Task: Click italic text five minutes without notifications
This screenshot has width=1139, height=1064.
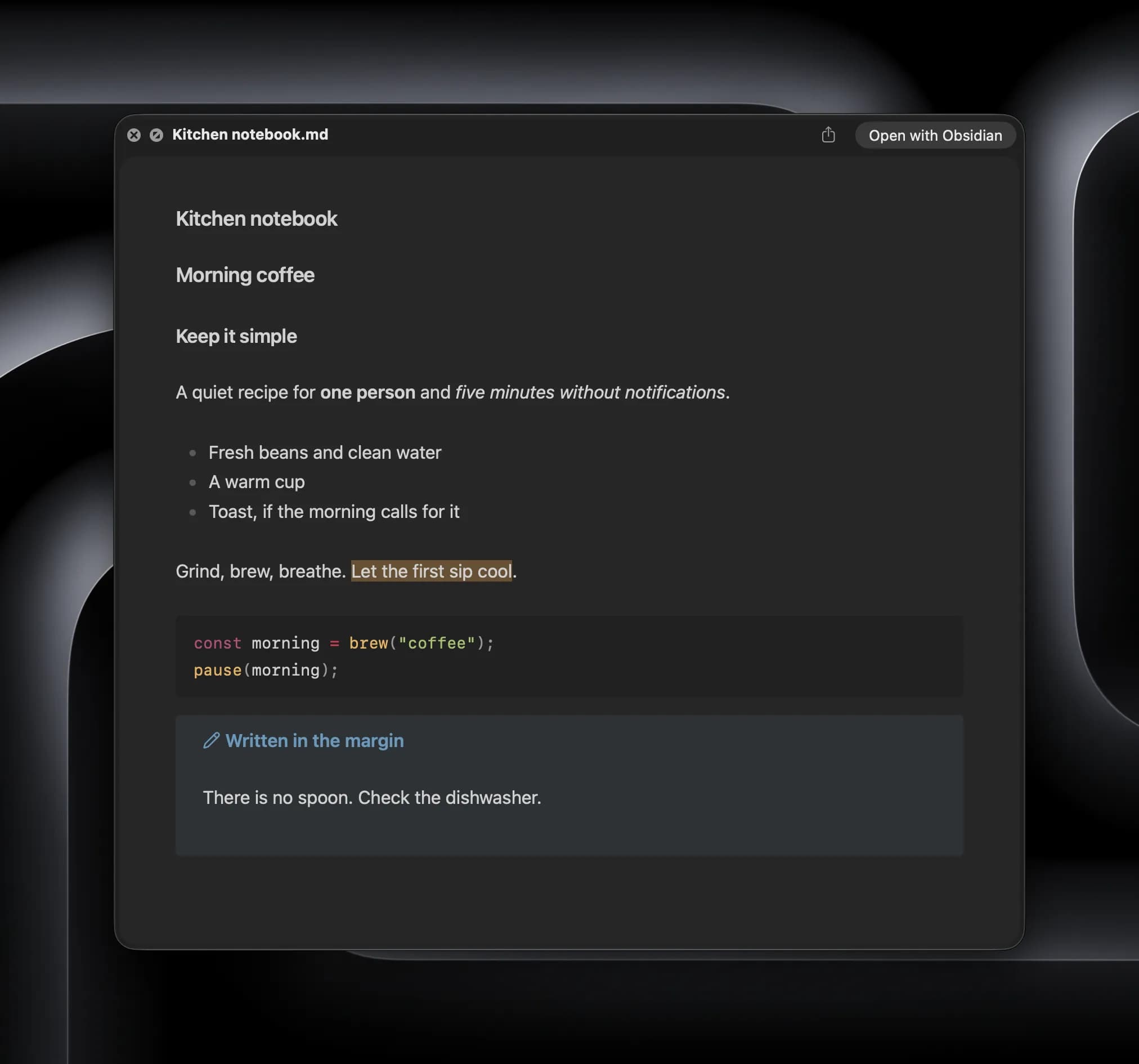Action: 590,392
